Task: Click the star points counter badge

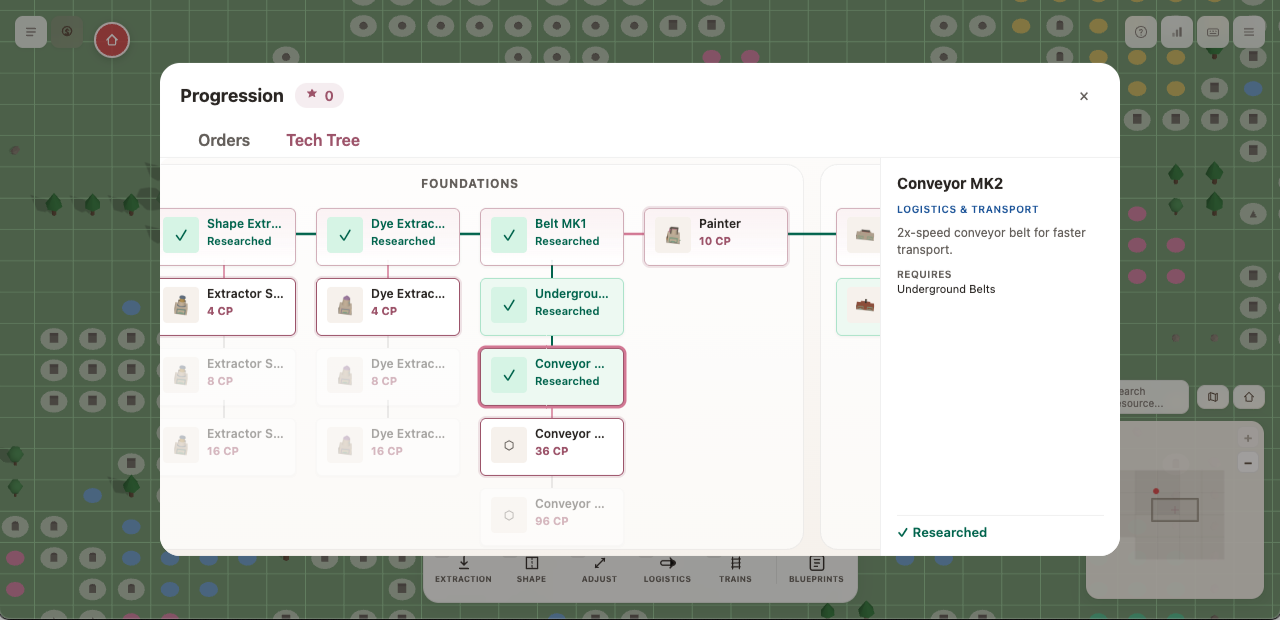Action: pos(319,96)
